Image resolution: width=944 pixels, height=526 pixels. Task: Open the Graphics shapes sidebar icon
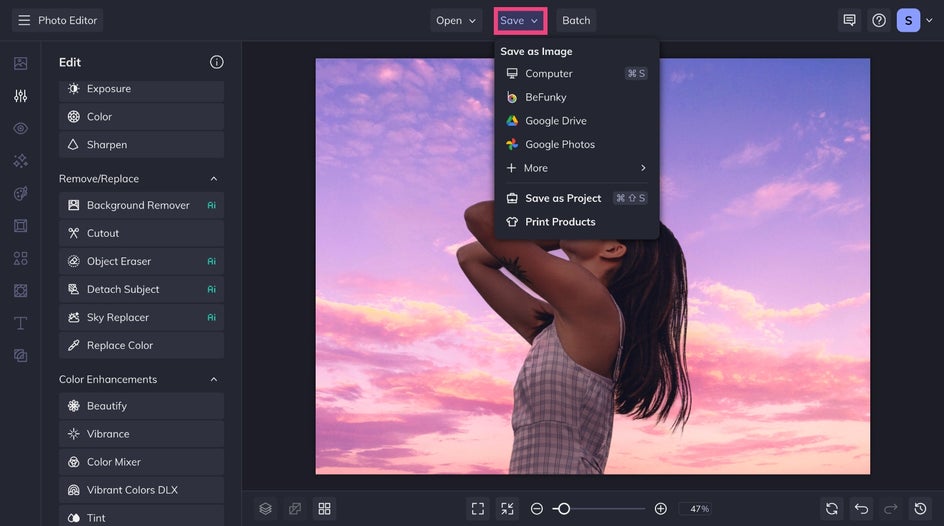tap(20, 258)
